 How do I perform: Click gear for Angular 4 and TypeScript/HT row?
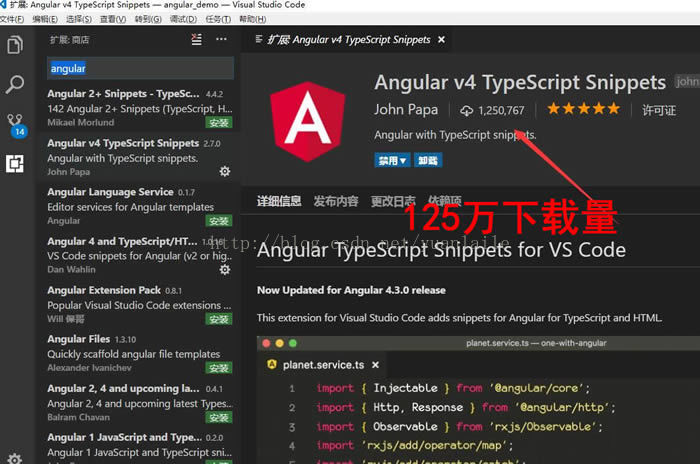coord(225,269)
